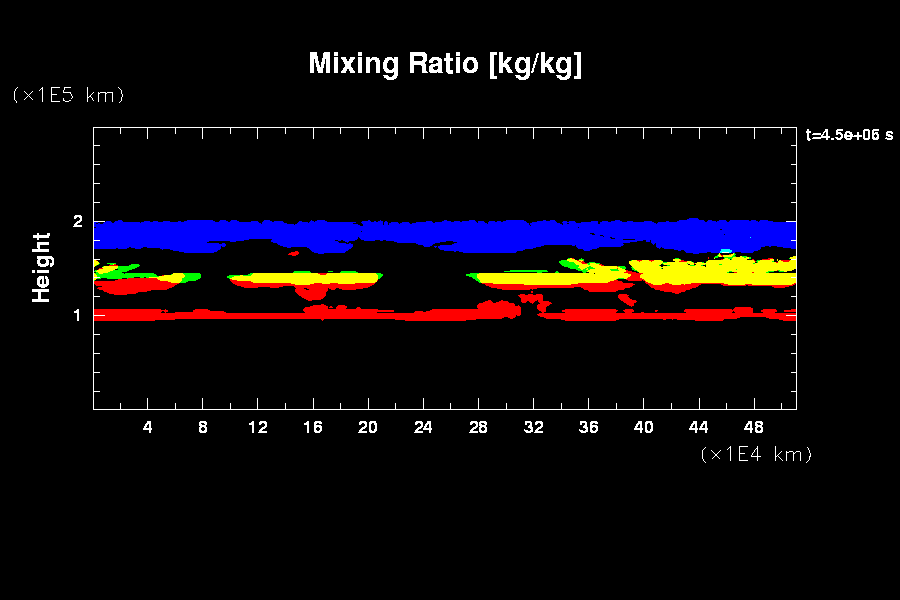Click x-axis tick label "12"
The width and height of the screenshot is (900, 600).
[258, 428]
